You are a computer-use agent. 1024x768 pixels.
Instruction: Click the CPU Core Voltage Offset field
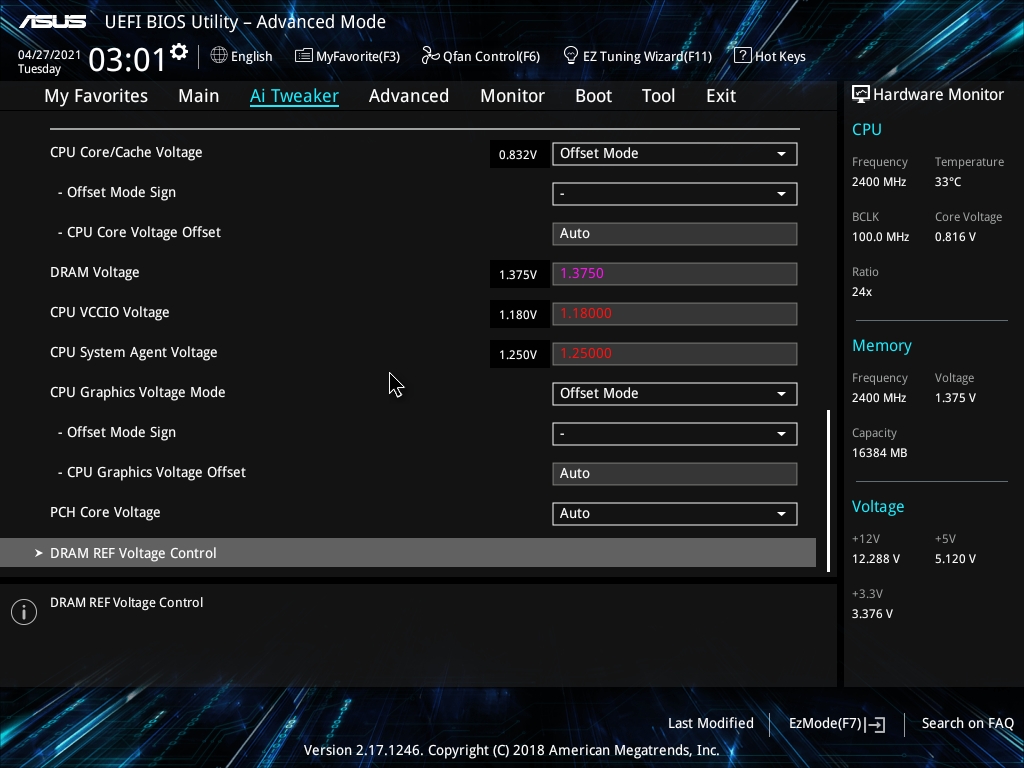coord(675,234)
